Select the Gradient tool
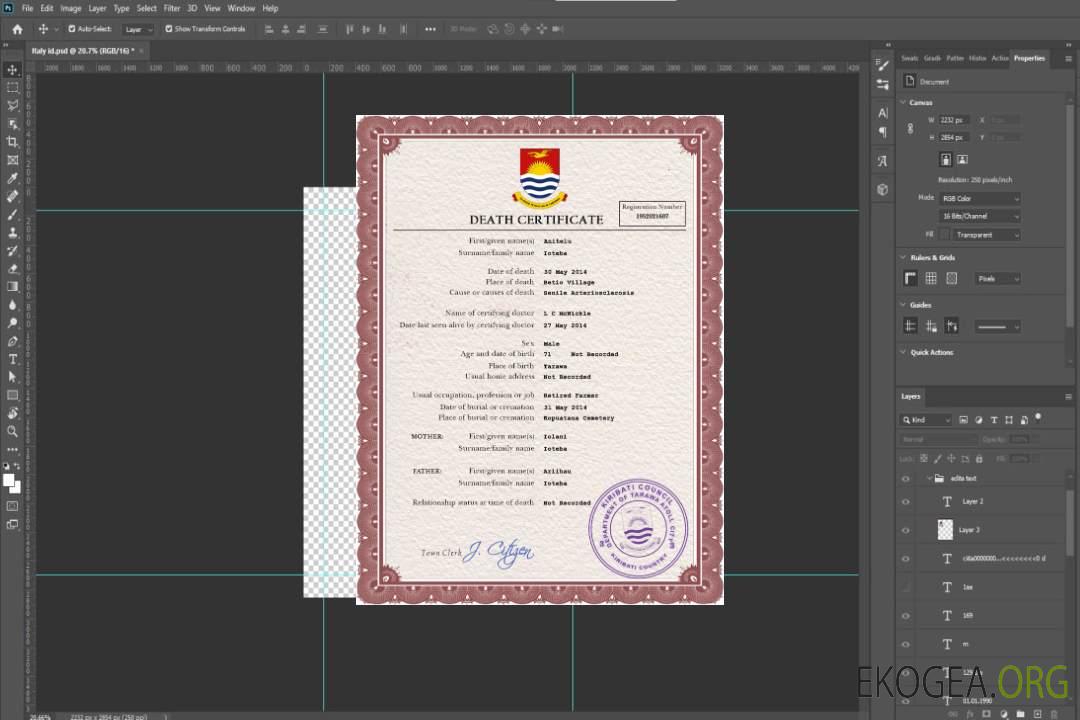The height and width of the screenshot is (720, 1080). [12, 287]
